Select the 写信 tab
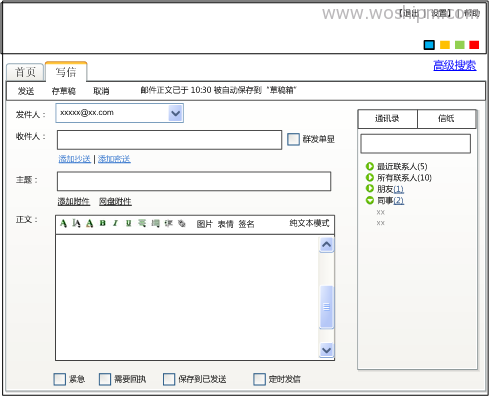Image resolution: width=489 pixels, height=396 pixels. pos(66,72)
